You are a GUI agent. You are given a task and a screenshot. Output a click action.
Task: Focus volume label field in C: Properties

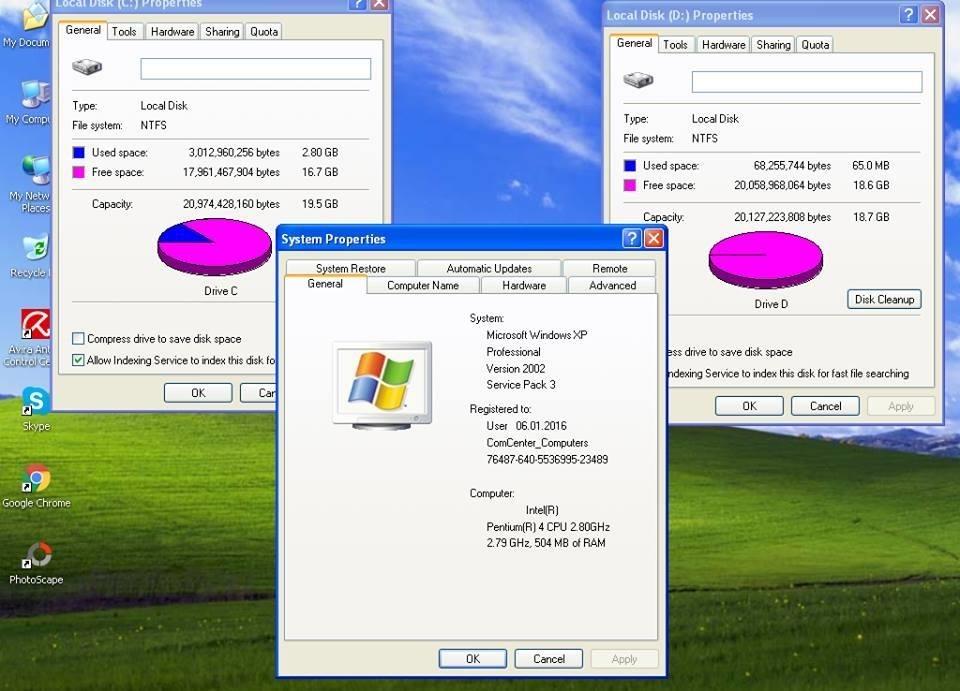click(255, 69)
